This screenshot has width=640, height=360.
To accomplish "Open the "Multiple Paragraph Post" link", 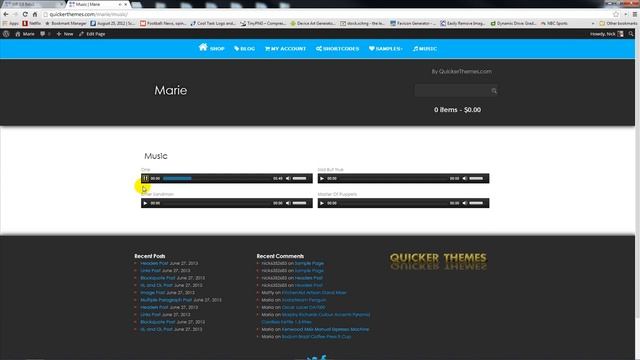I will pos(166,300).
